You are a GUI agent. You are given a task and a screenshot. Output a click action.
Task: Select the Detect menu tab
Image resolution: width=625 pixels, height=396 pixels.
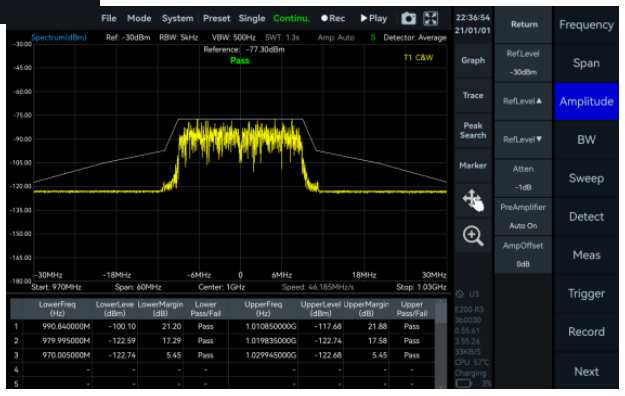pos(586,217)
